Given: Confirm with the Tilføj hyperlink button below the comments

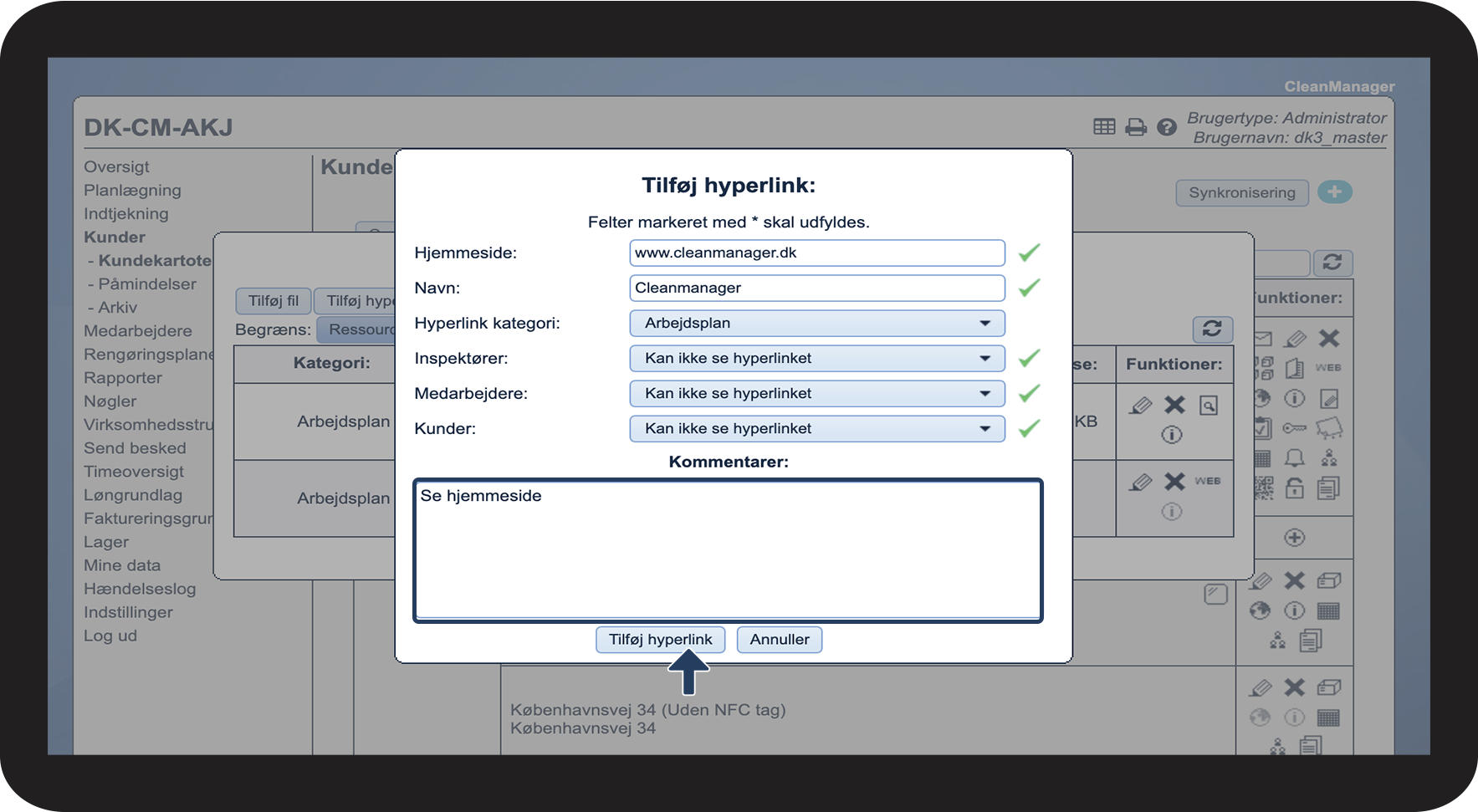Looking at the screenshot, I should click(661, 640).
